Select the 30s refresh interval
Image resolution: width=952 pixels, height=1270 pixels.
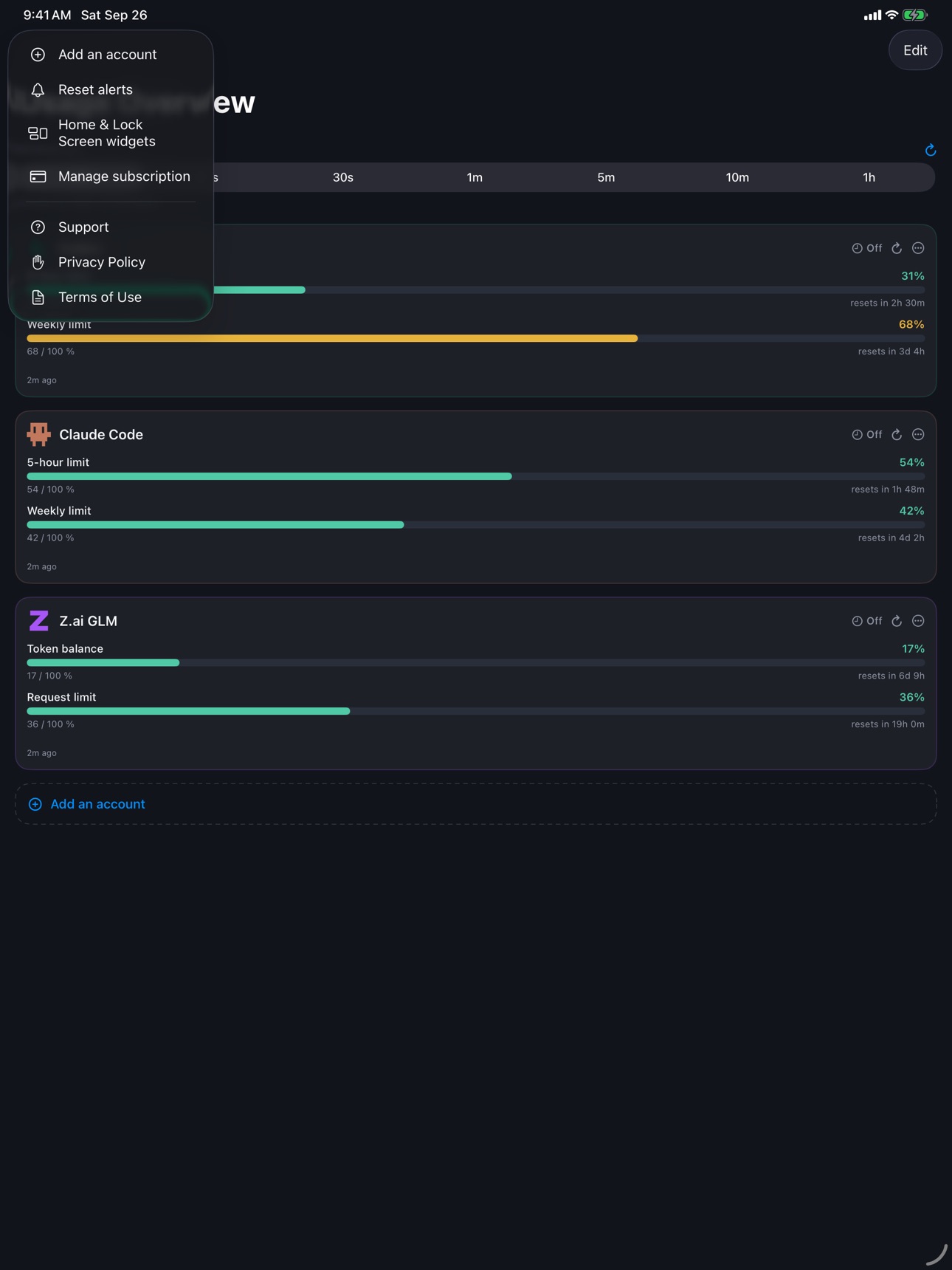click(343, 177)
